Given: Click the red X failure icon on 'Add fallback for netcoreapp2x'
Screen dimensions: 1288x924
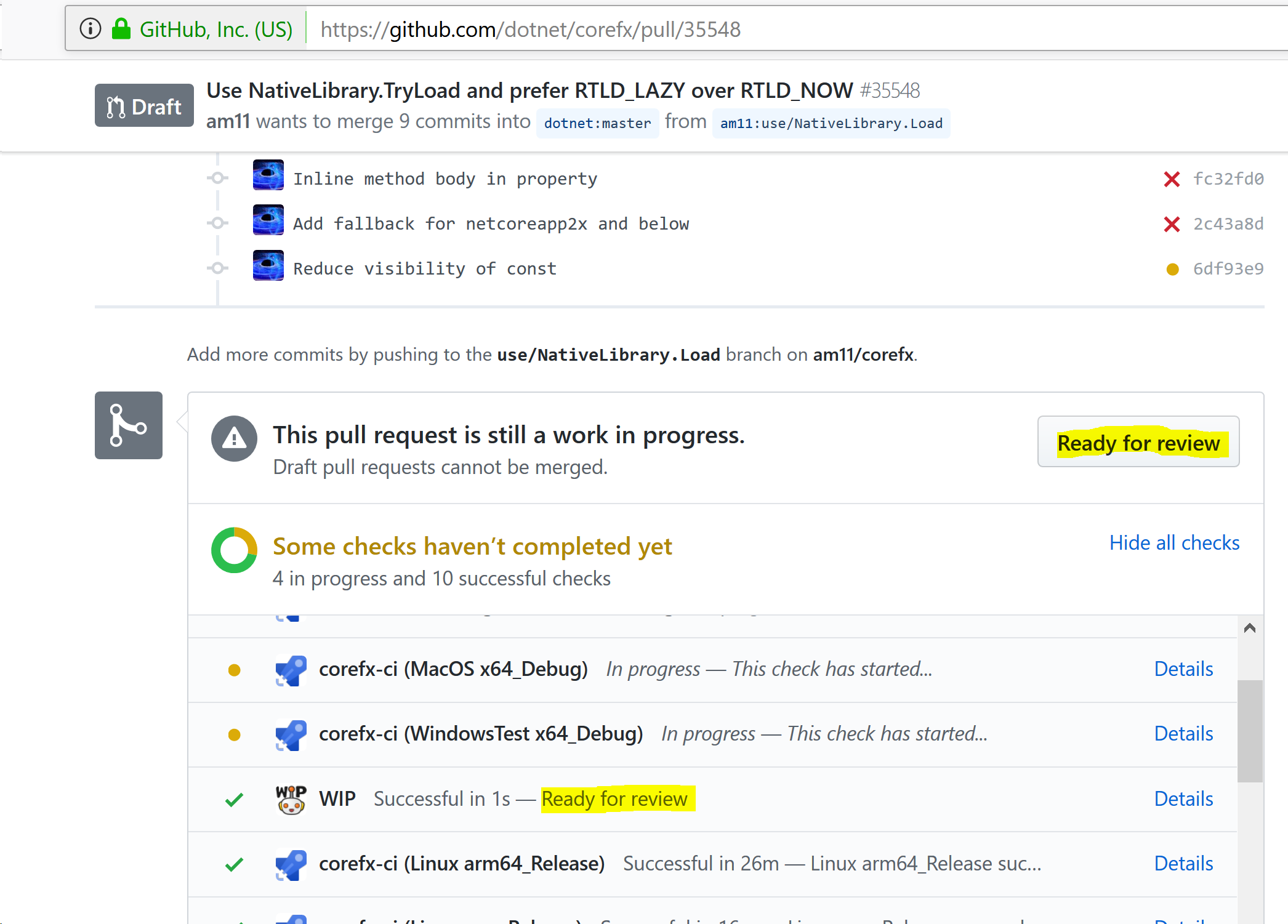Looking at the screenshot, I should pyautogui.click(x=1171, y=224).
